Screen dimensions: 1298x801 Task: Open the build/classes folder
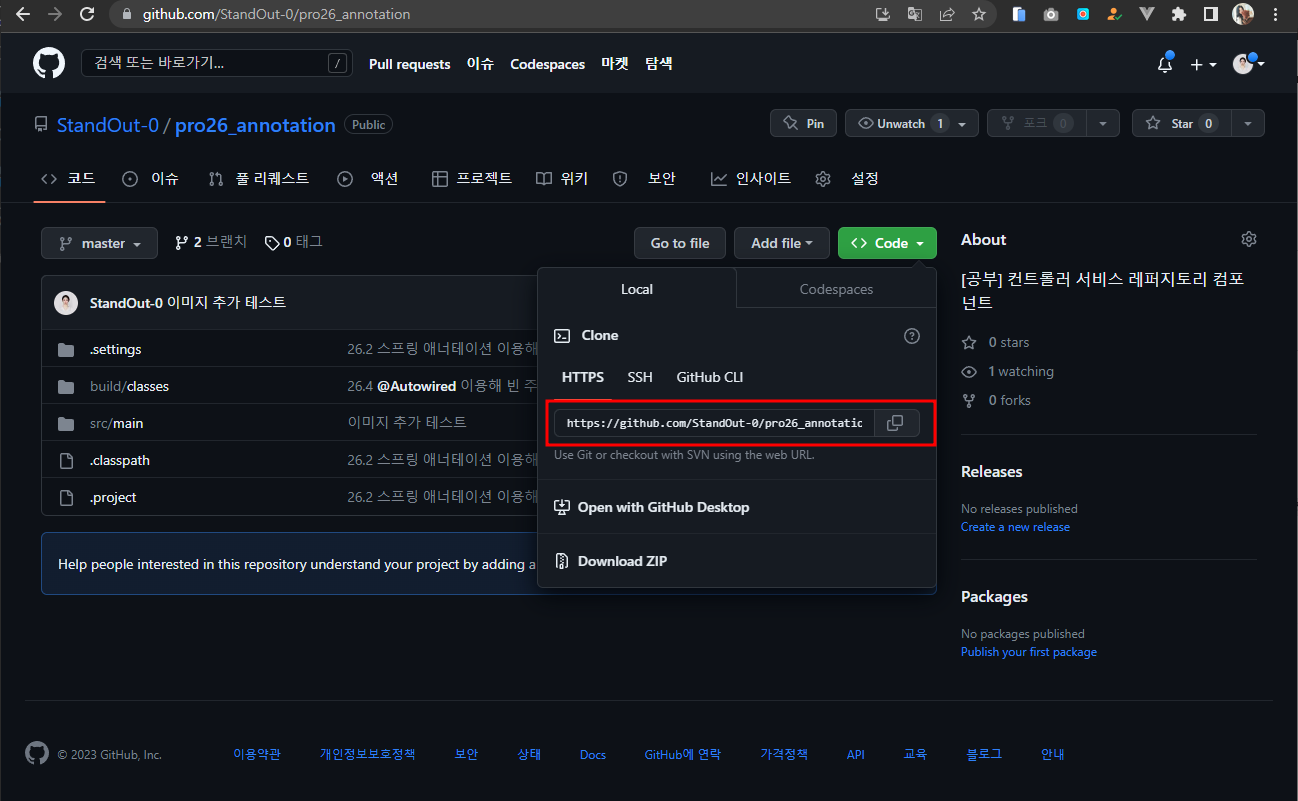[x=129, y=386]
